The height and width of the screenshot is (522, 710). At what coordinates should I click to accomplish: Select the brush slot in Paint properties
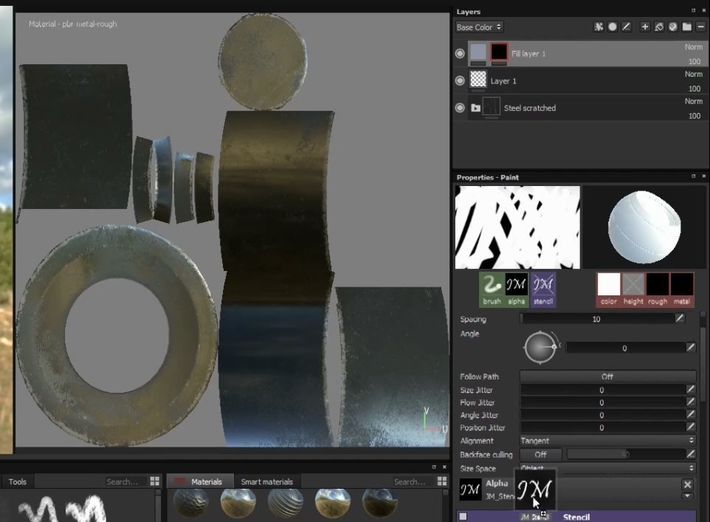(491, 289)
